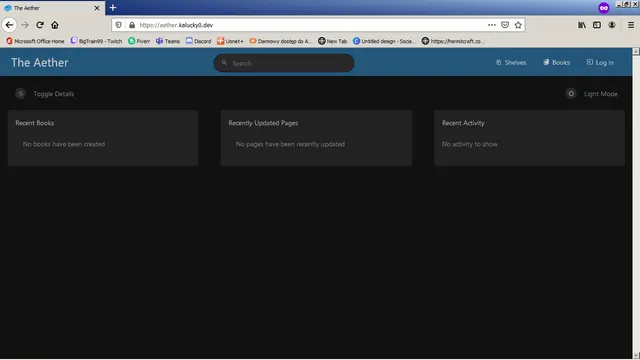Viewport: 640px width, 360px height.
Task: Open Books in the header navigation
Action: click(x=557, y=62)
